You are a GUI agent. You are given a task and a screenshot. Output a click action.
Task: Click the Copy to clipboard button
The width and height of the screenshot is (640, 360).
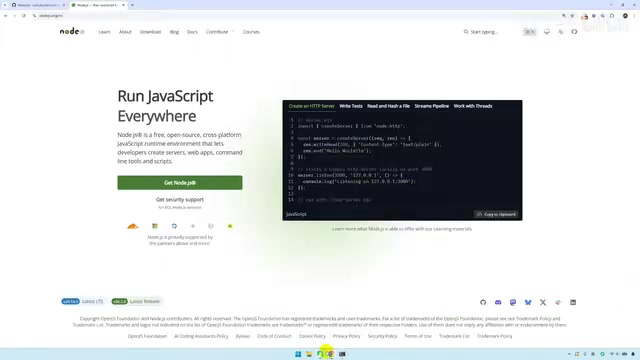(x=496, y=214)
